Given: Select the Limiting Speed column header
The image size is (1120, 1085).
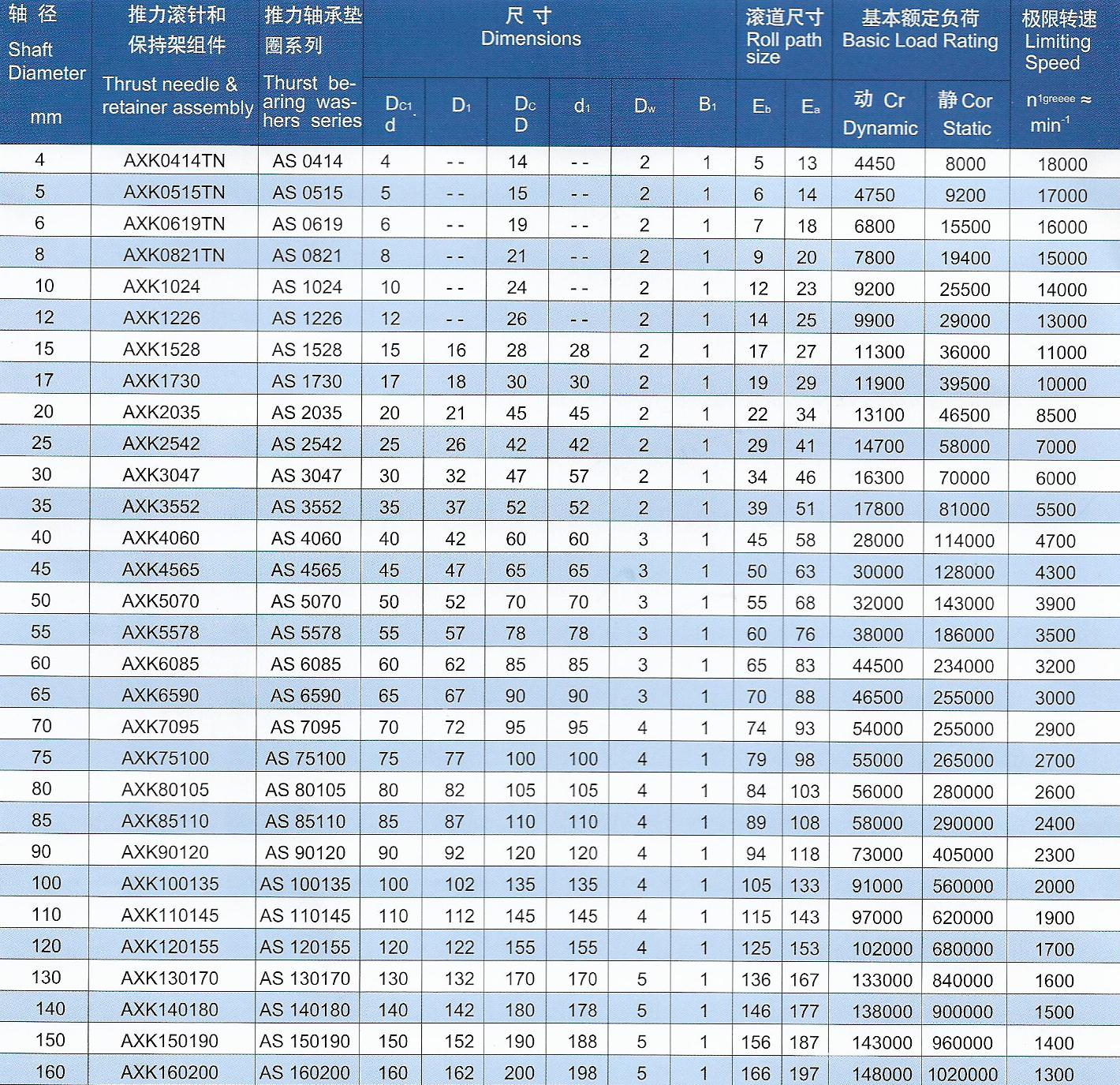Looking at the screenshot, I should point(1058,42).
